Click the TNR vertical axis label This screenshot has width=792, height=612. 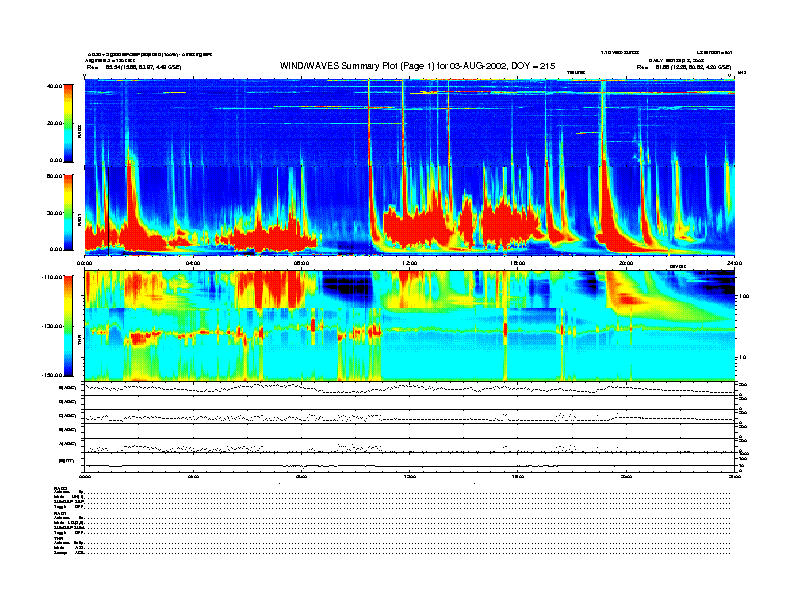tap(79, 342)
